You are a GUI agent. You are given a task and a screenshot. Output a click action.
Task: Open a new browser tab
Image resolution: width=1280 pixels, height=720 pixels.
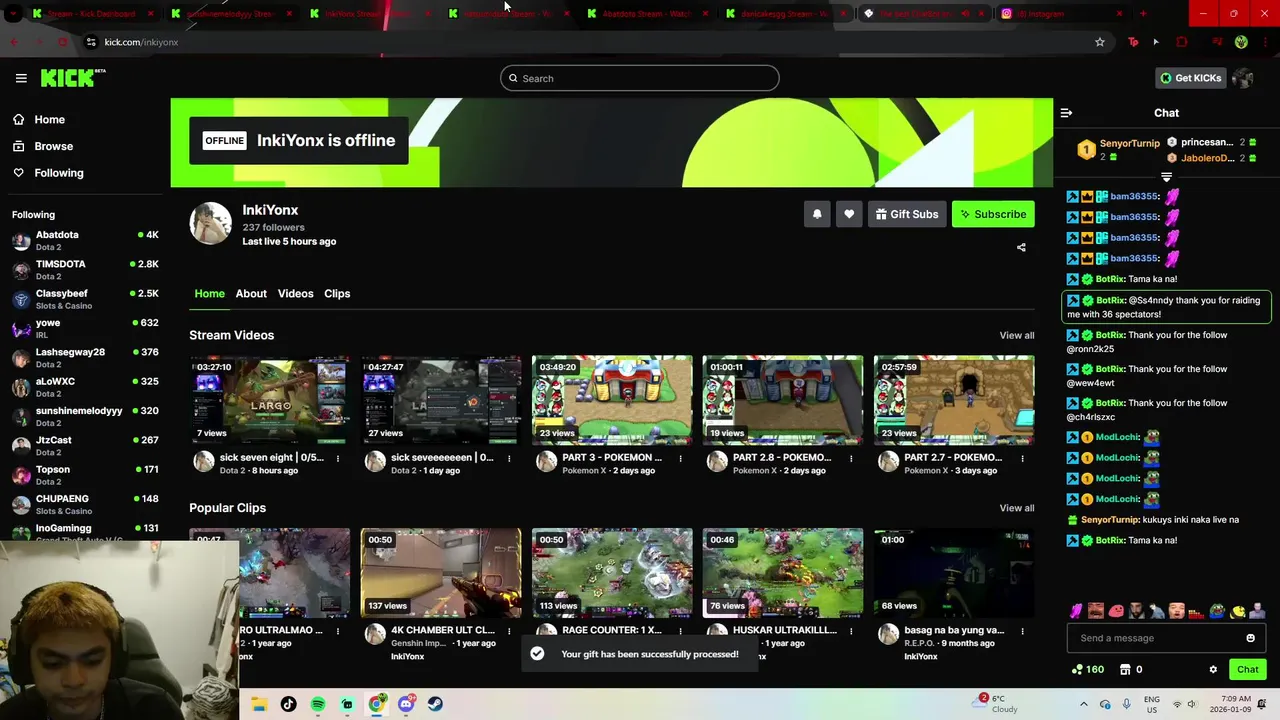[x=1143, y=14]
